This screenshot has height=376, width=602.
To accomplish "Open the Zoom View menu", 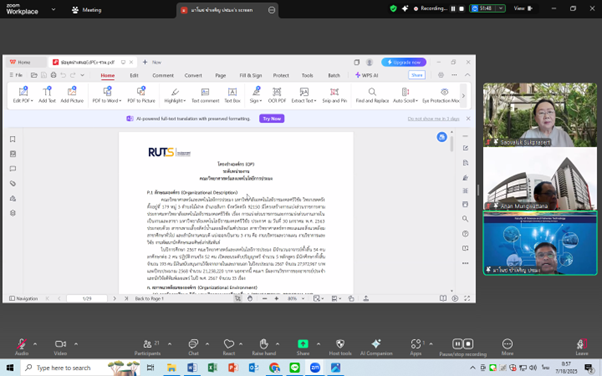I will (523, 8).
